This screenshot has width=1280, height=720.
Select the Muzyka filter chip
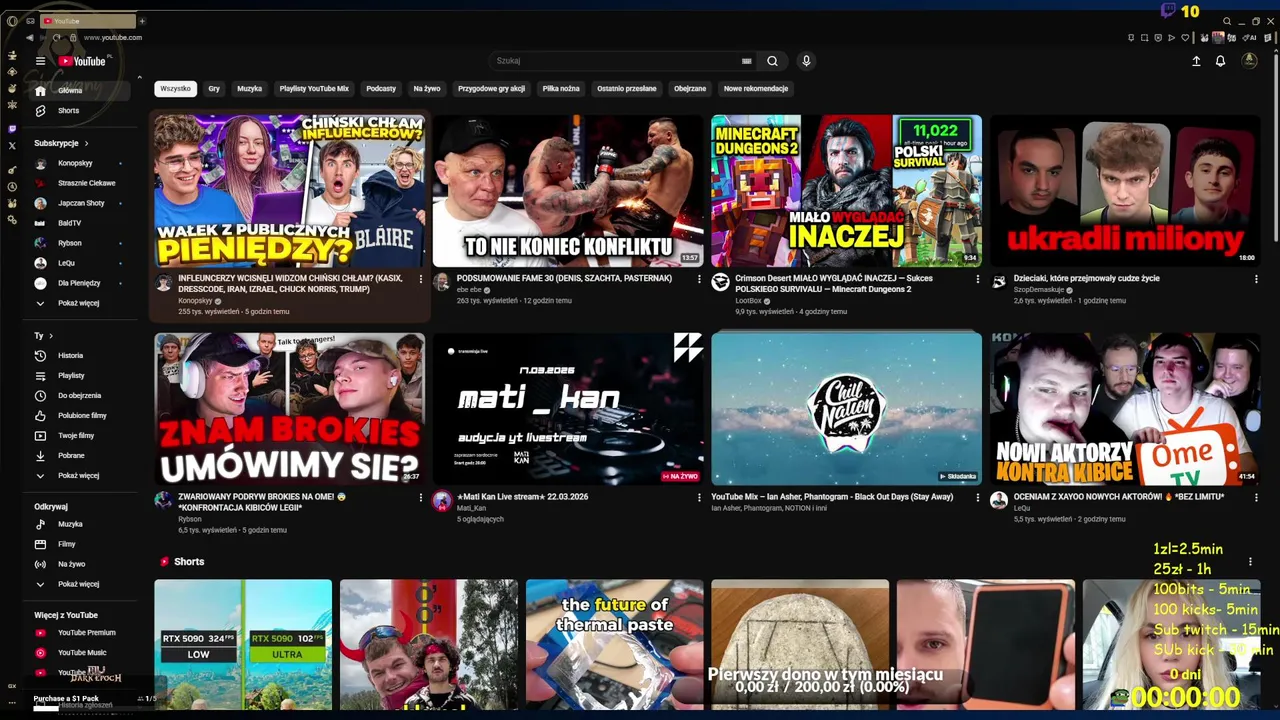[250, 89]
